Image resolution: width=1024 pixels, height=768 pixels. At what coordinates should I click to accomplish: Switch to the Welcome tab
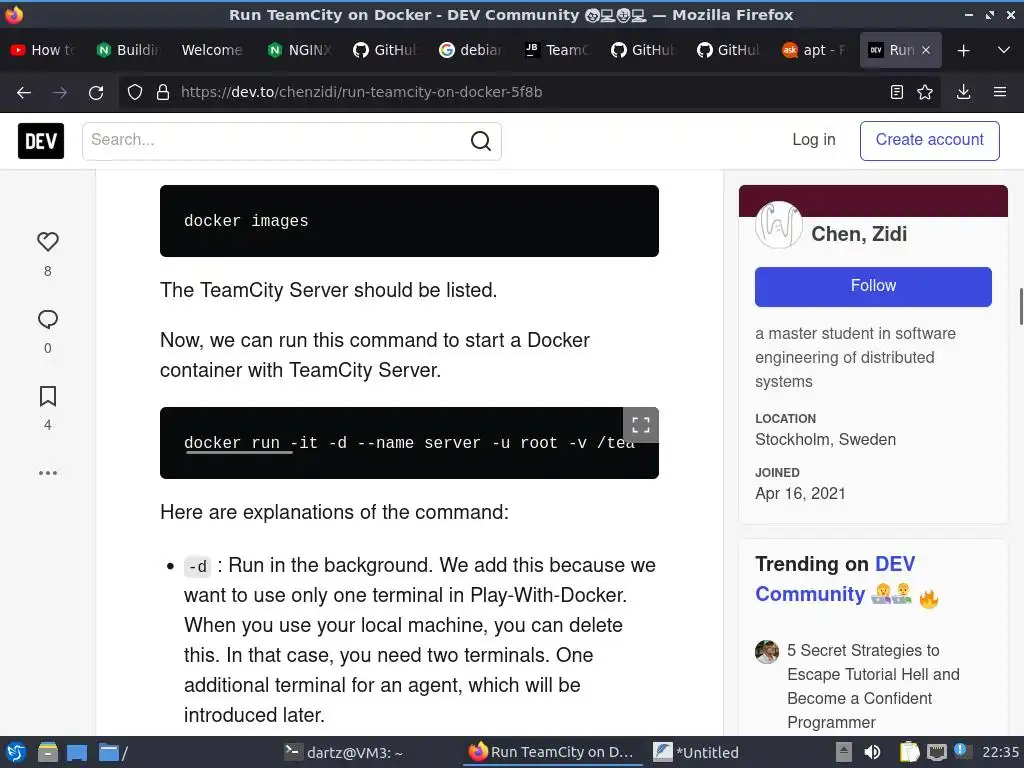click(x=212, y=50)
